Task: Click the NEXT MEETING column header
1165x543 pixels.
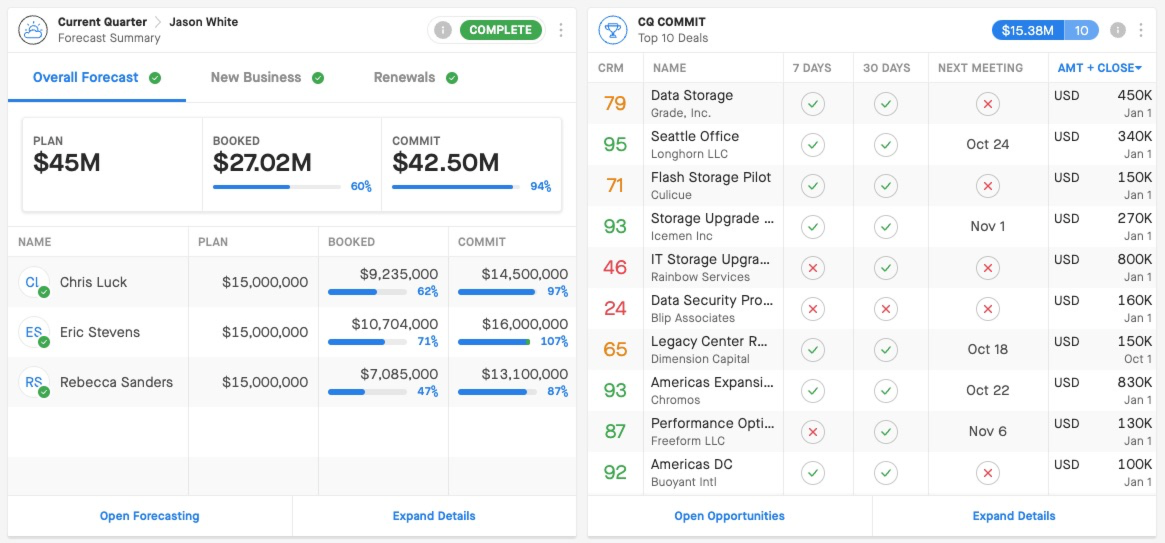Action: 981,68
